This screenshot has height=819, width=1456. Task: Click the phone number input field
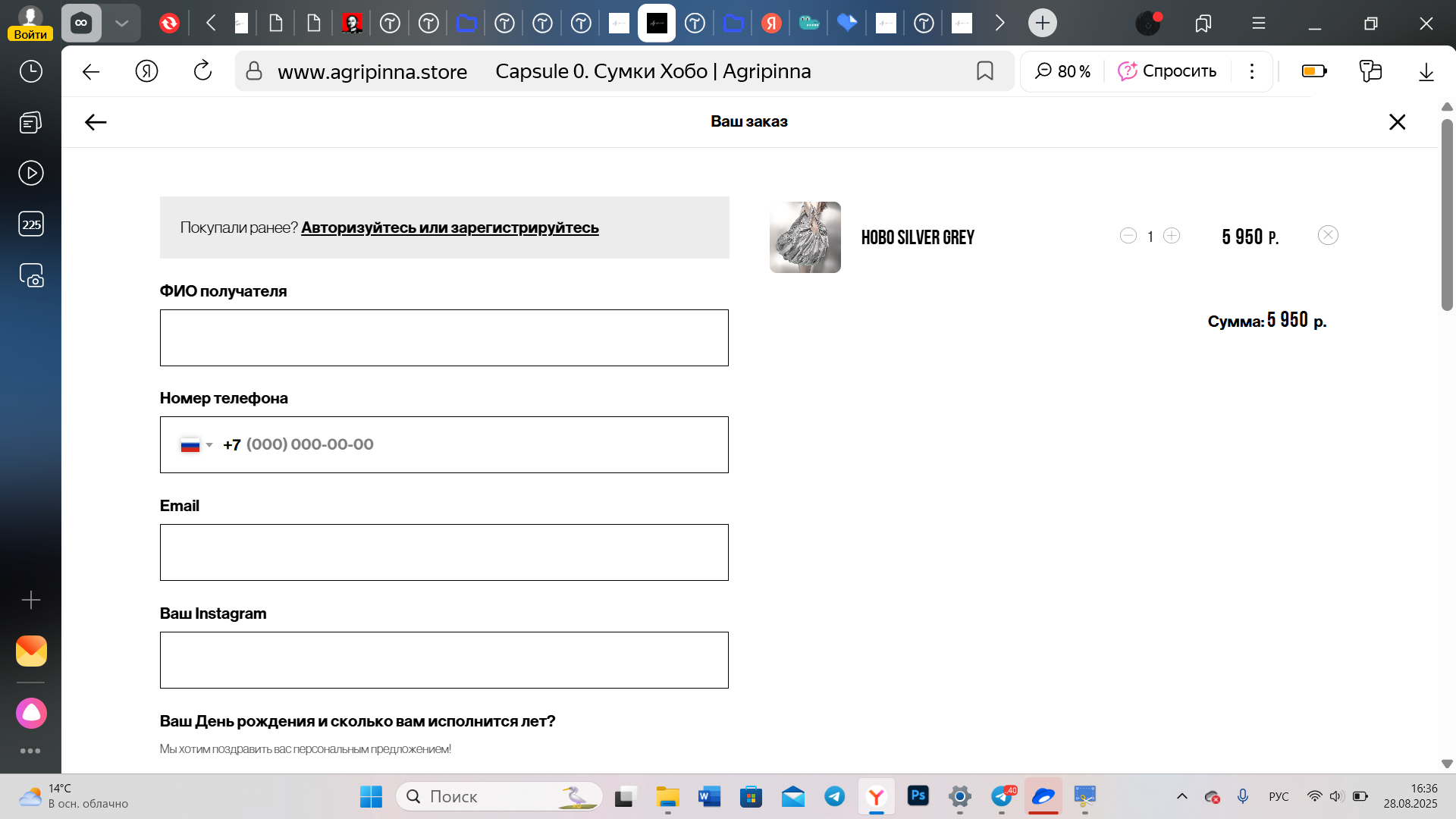444,445
